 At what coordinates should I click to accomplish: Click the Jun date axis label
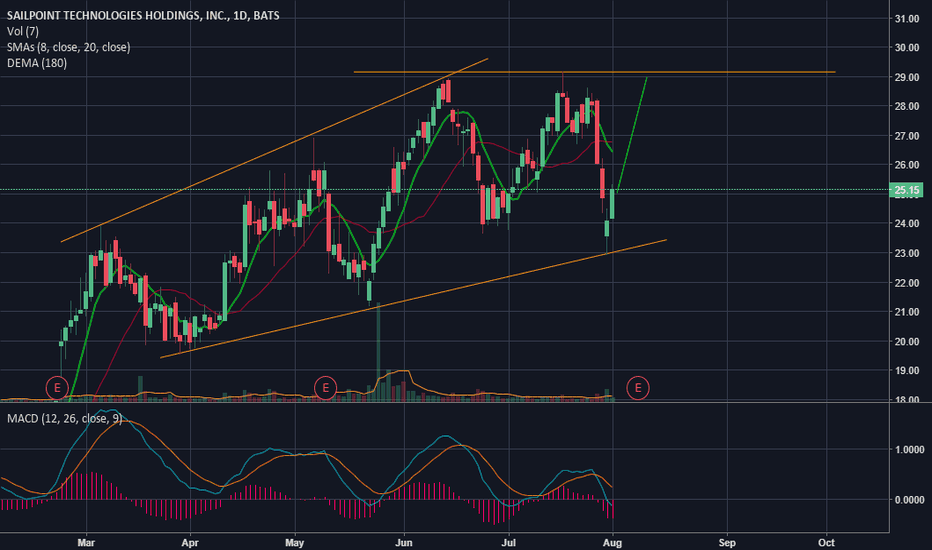pos(404,542)
